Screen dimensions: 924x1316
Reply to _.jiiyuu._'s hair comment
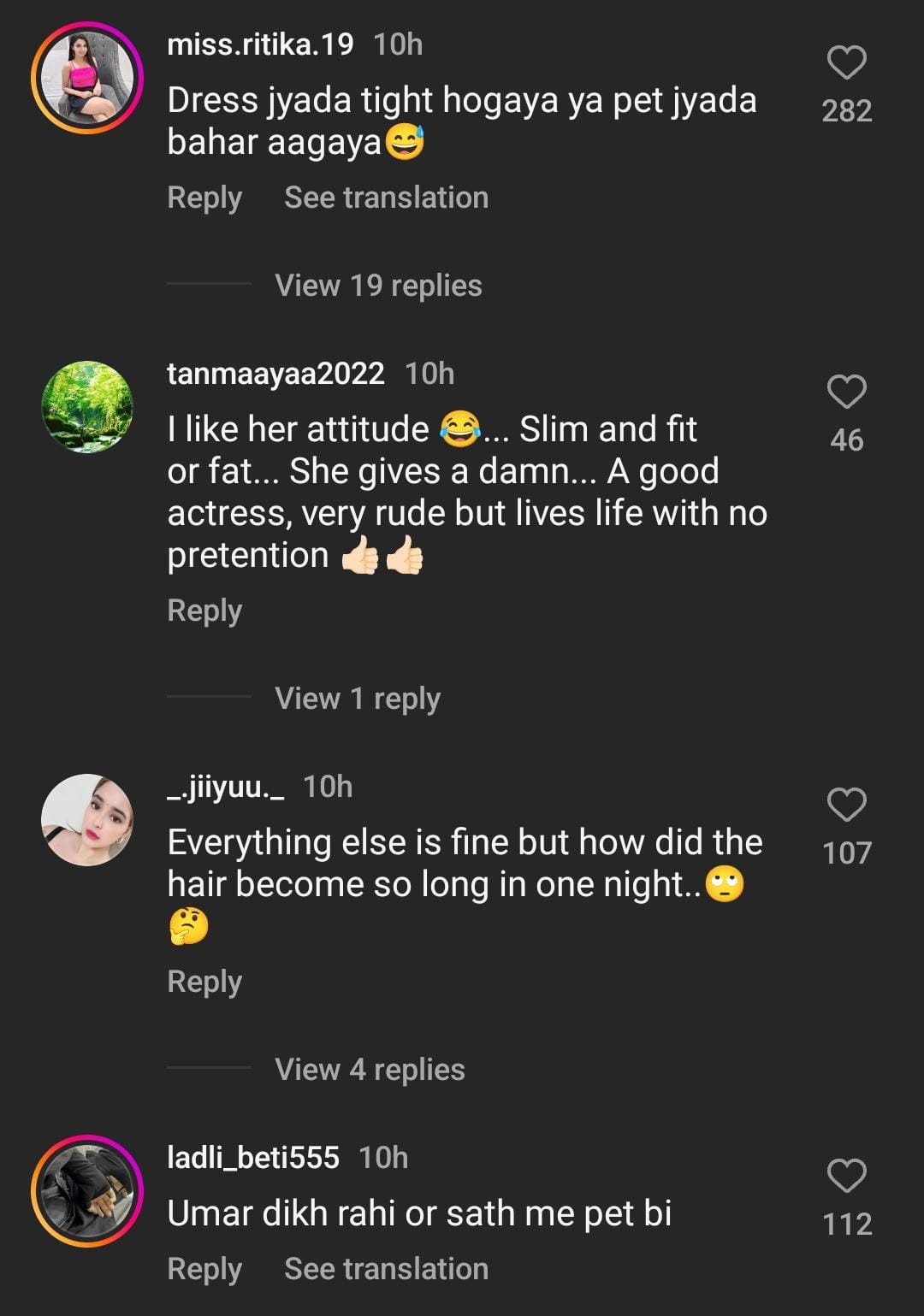[x=204, y=982]
